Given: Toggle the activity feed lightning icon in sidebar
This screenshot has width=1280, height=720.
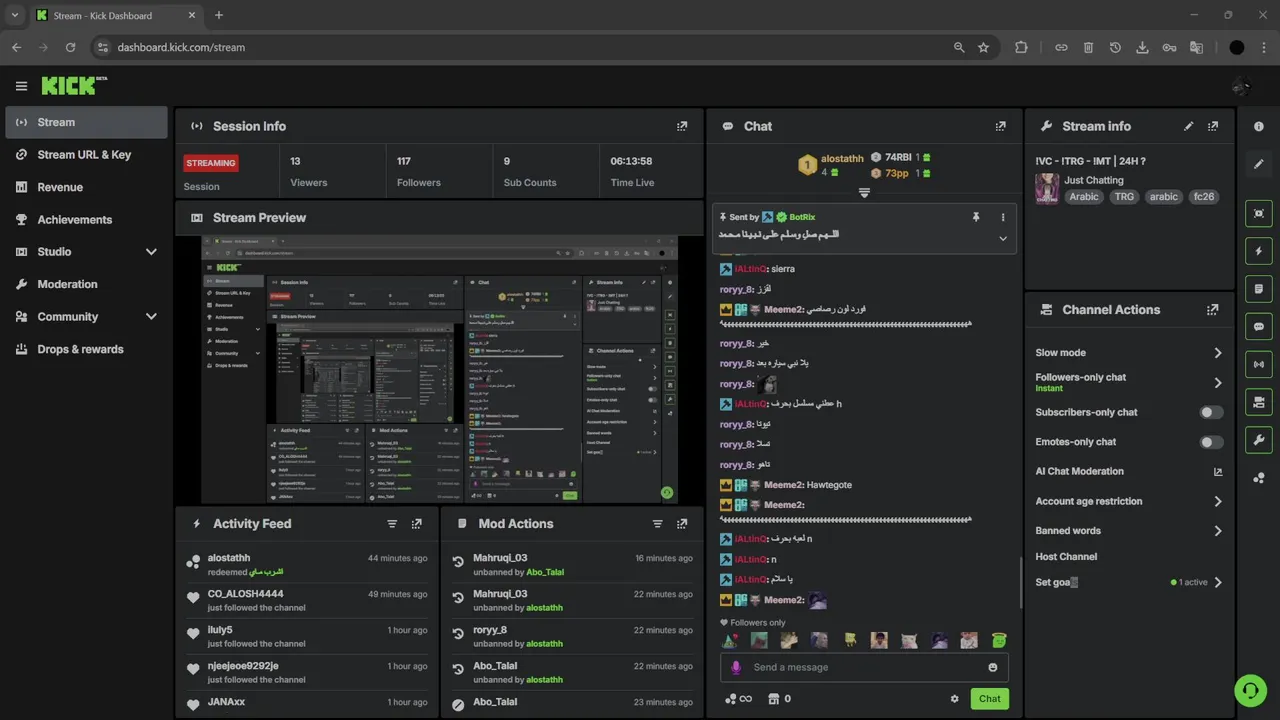Looking at the screenshot, I should [x=1259, y=251].
